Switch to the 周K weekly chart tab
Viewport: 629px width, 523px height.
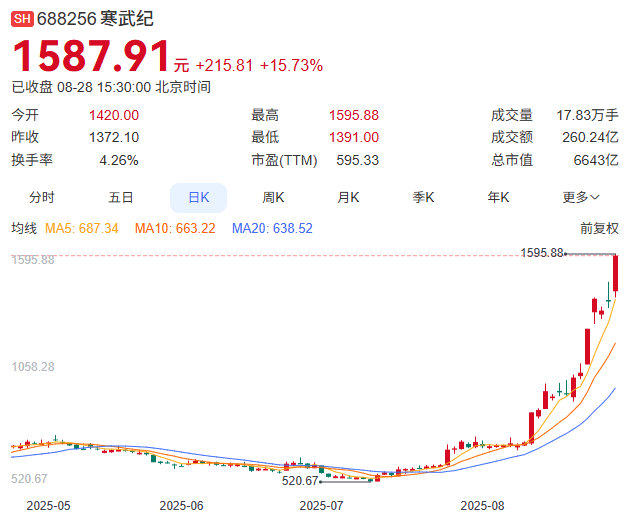[x=273, y=197]
